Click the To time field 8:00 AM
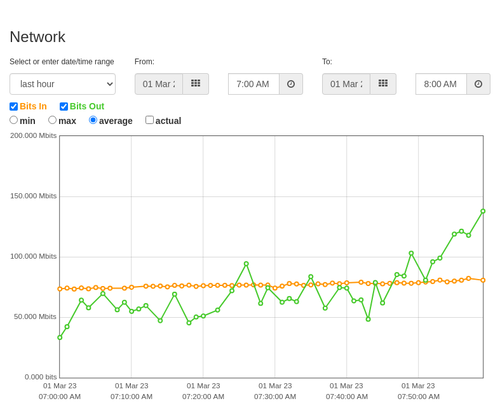 [x=441, y=84]
